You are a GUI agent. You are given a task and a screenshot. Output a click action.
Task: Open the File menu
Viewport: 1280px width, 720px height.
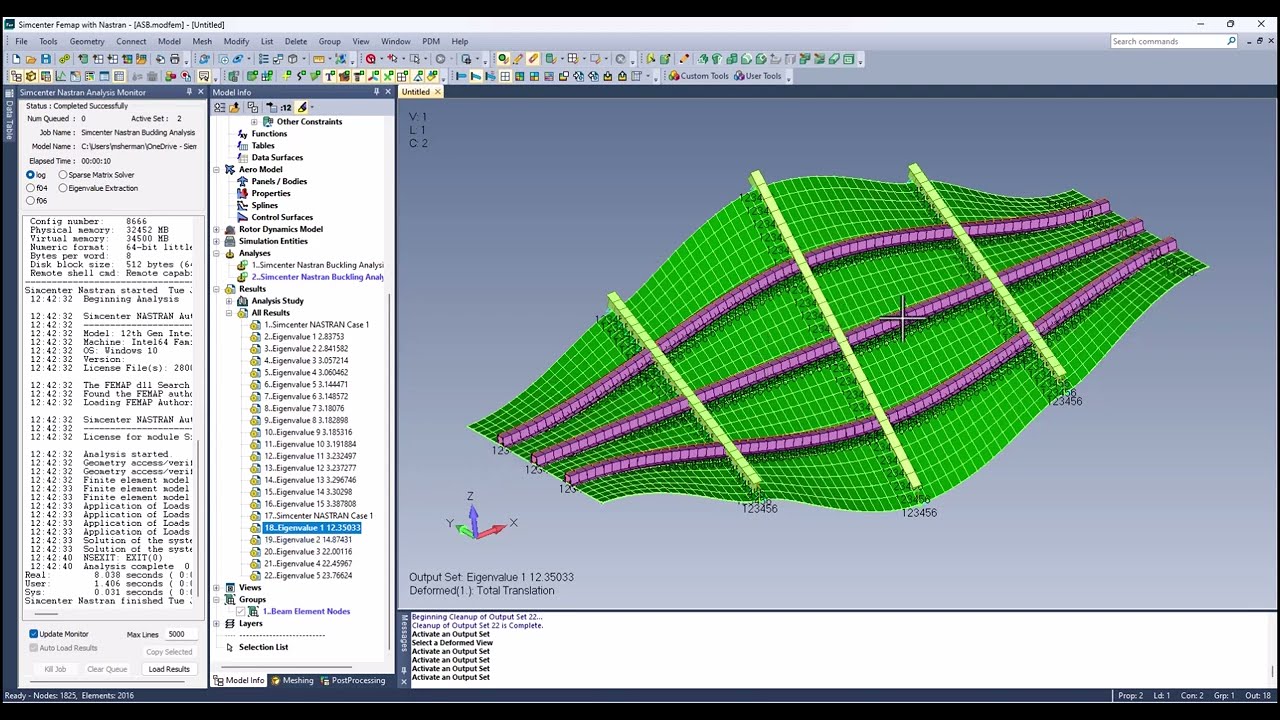[21, 41]
